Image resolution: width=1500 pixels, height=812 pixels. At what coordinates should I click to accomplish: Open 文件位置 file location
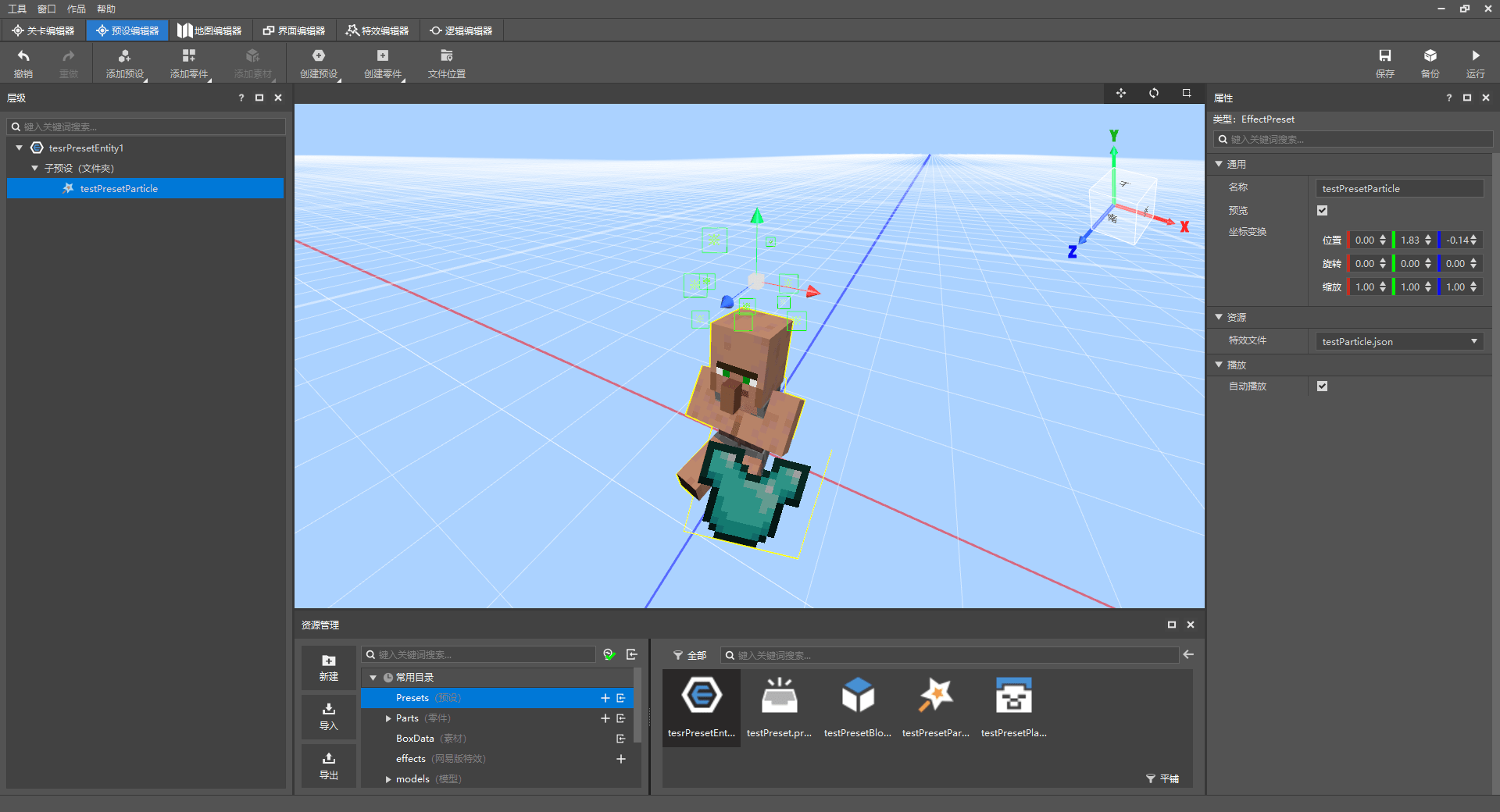click(x=447, y=63)
